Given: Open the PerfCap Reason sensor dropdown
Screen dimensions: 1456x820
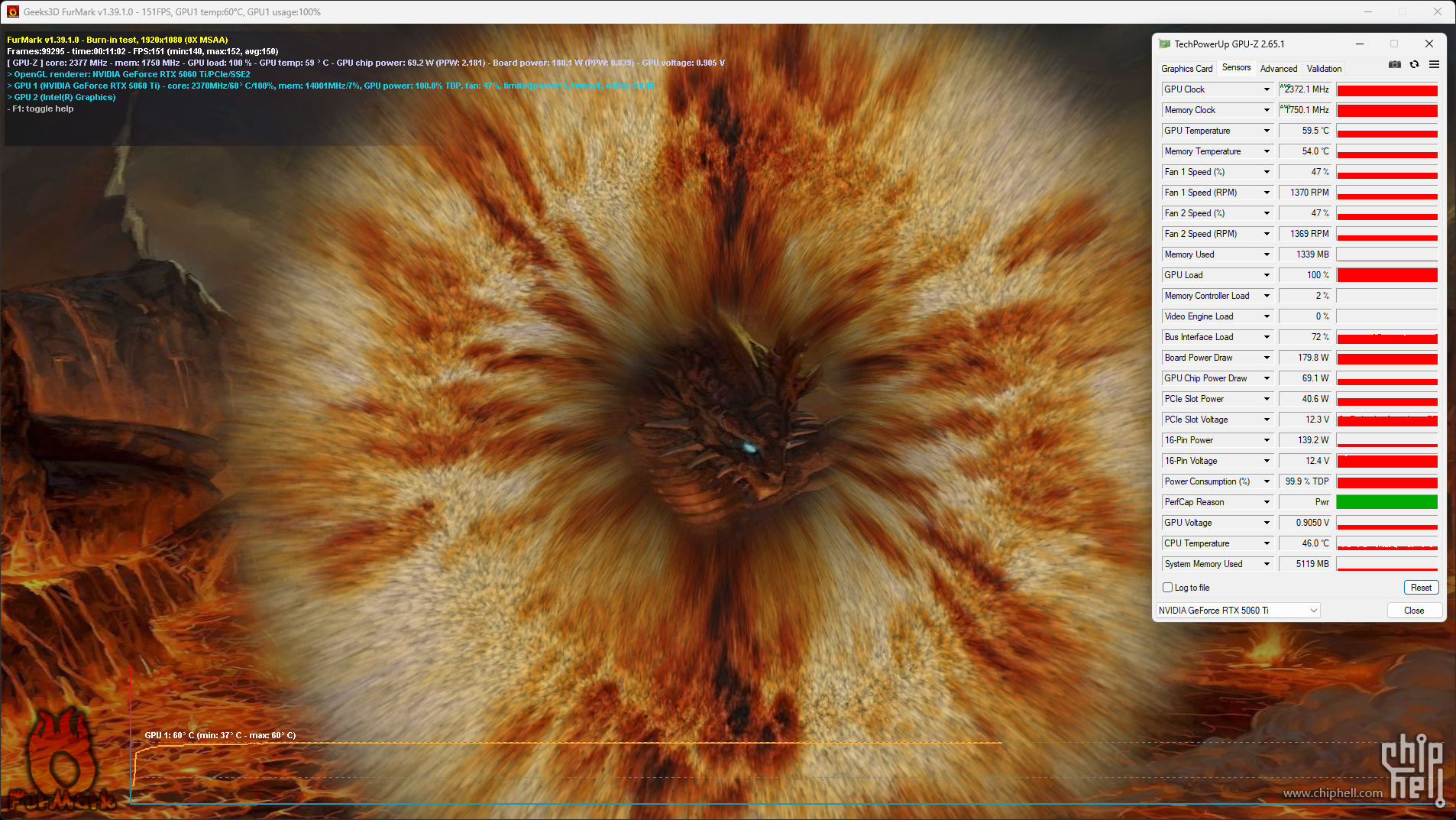Looking at the screenshot, I should [x=1266, y=502].
